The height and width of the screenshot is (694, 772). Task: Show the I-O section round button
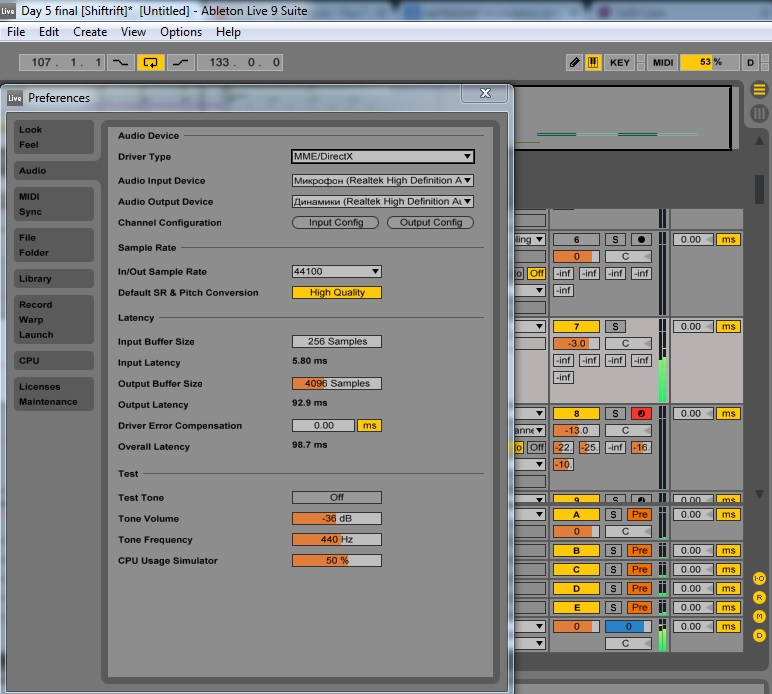[759, 578]
